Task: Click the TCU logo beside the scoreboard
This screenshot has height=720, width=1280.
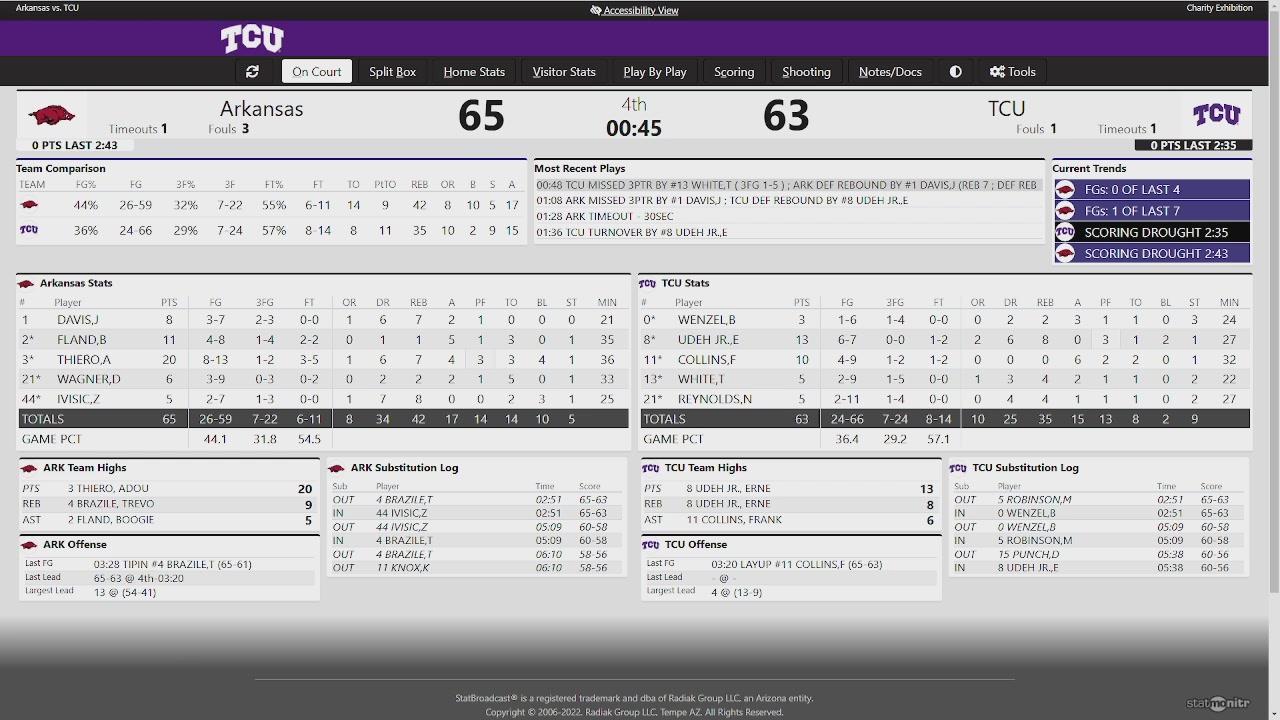Action: point(1217,114)
